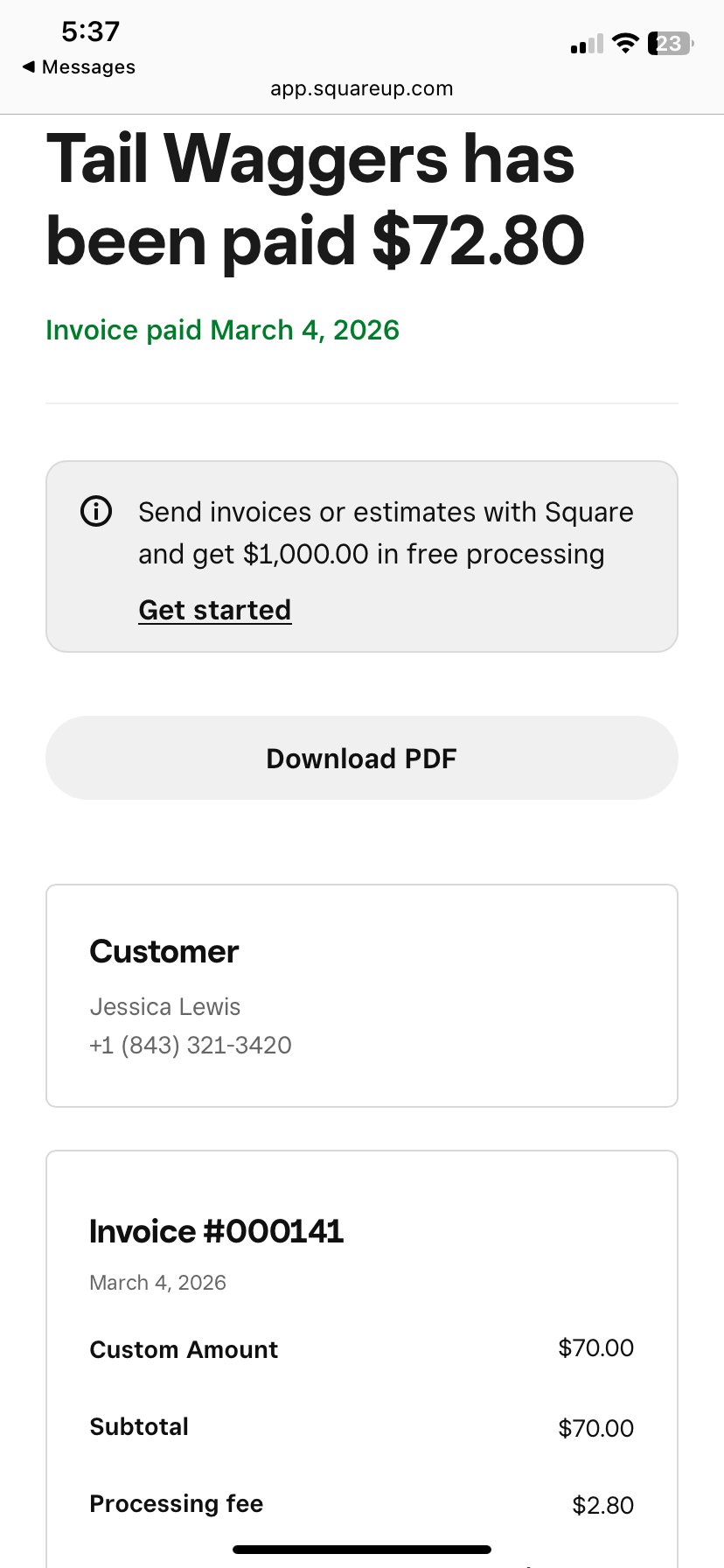
Task: Tap the Customer card heading
Action: 164,951
